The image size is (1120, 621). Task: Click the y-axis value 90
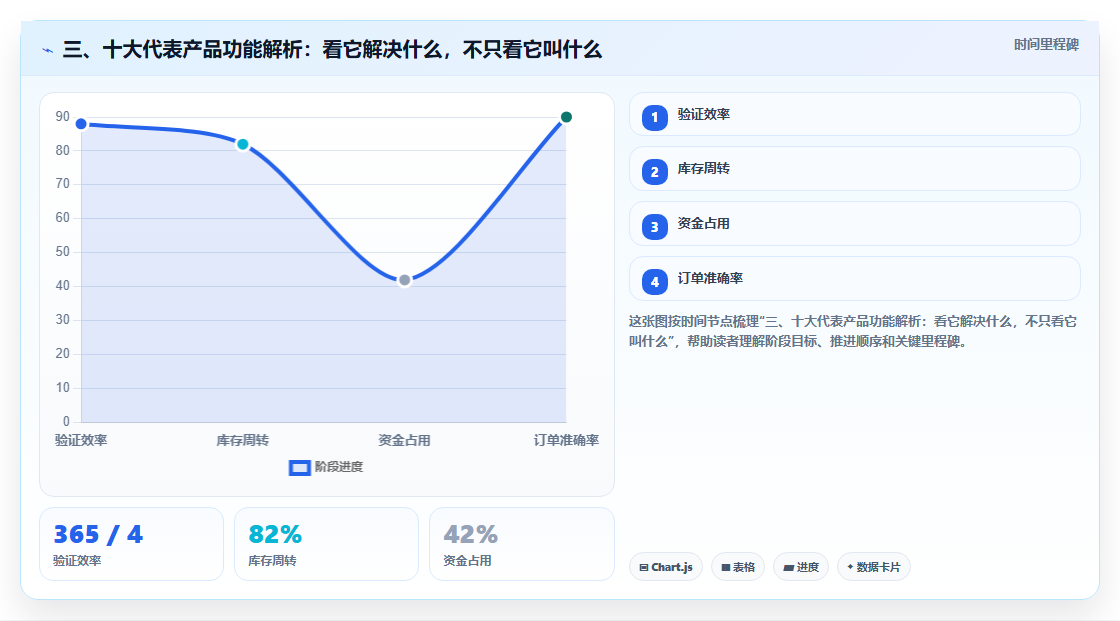point(63,116)
